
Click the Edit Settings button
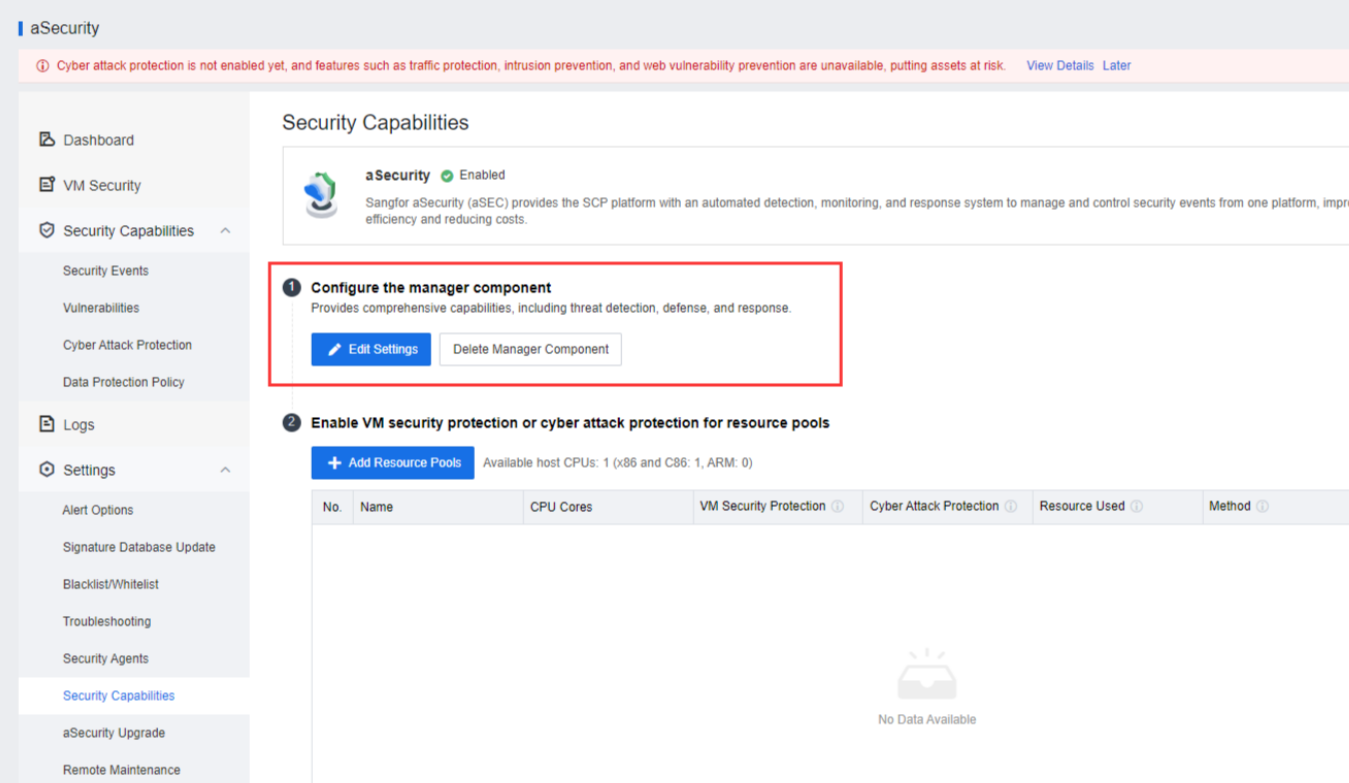tap(371, 349)
